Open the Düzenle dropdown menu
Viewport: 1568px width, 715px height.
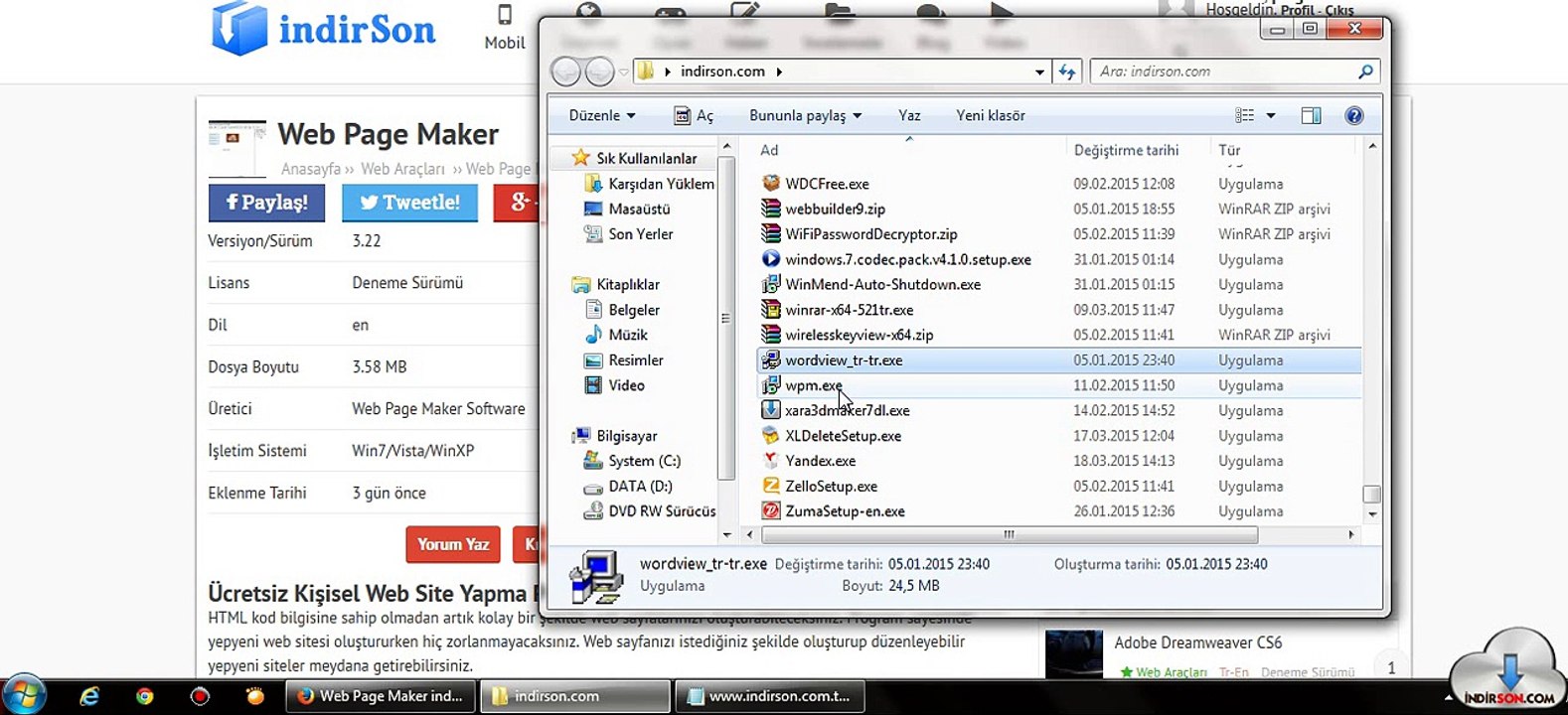[x=602, y=116]
